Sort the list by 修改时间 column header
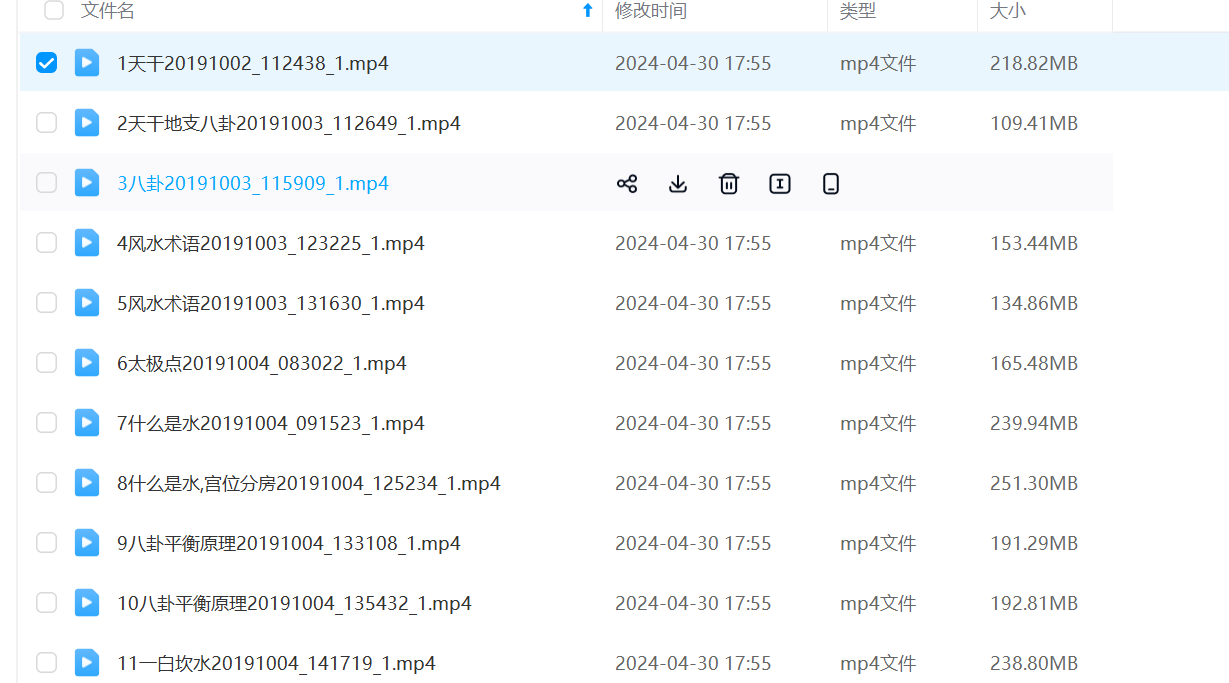1229x683 pixels. pyautogui.click(x=651, y=11)
